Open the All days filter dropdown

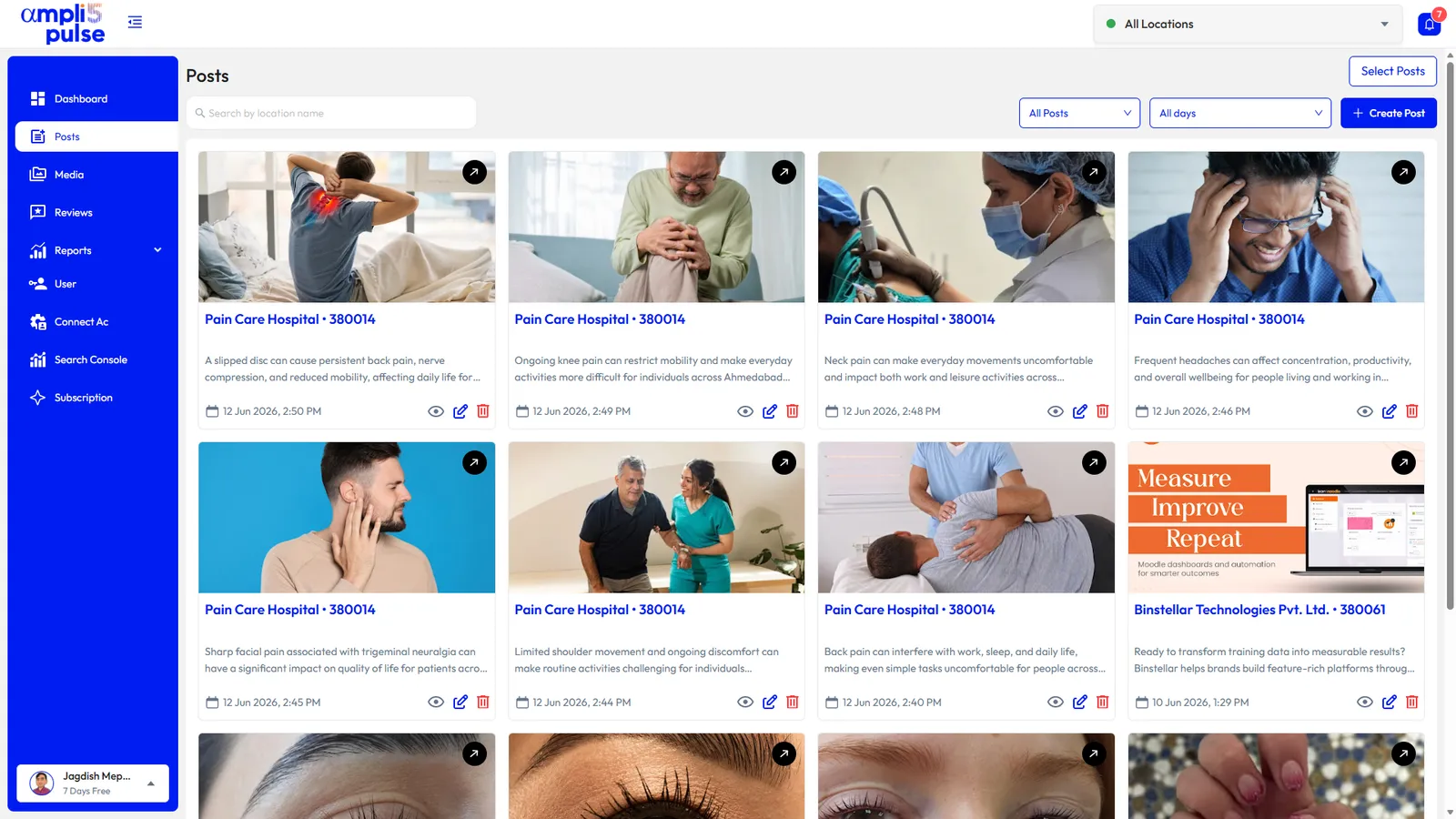(1240, 113)
